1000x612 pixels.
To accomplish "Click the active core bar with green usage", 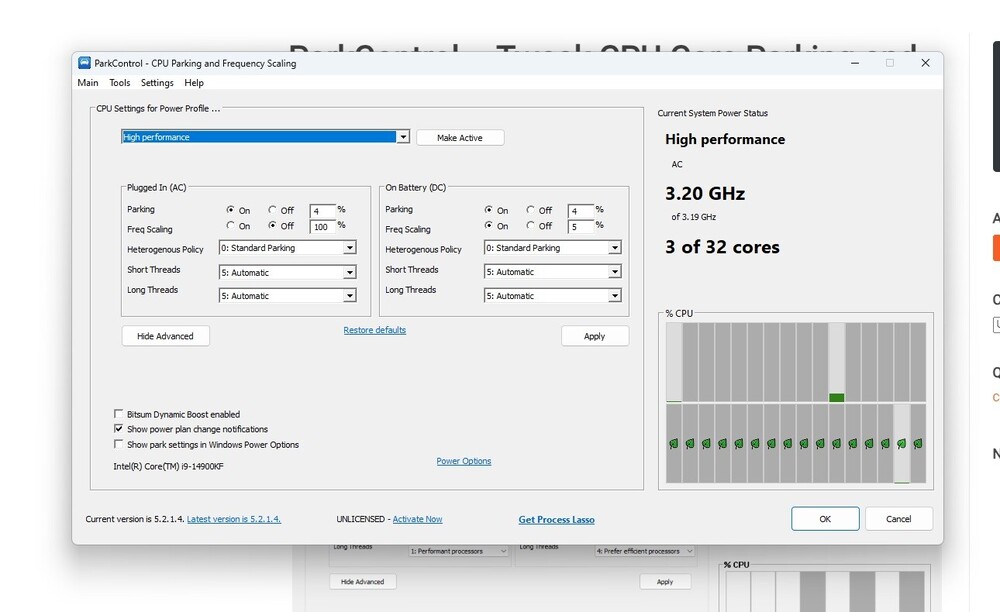I will pyautogui.click(x=837, y=362).
